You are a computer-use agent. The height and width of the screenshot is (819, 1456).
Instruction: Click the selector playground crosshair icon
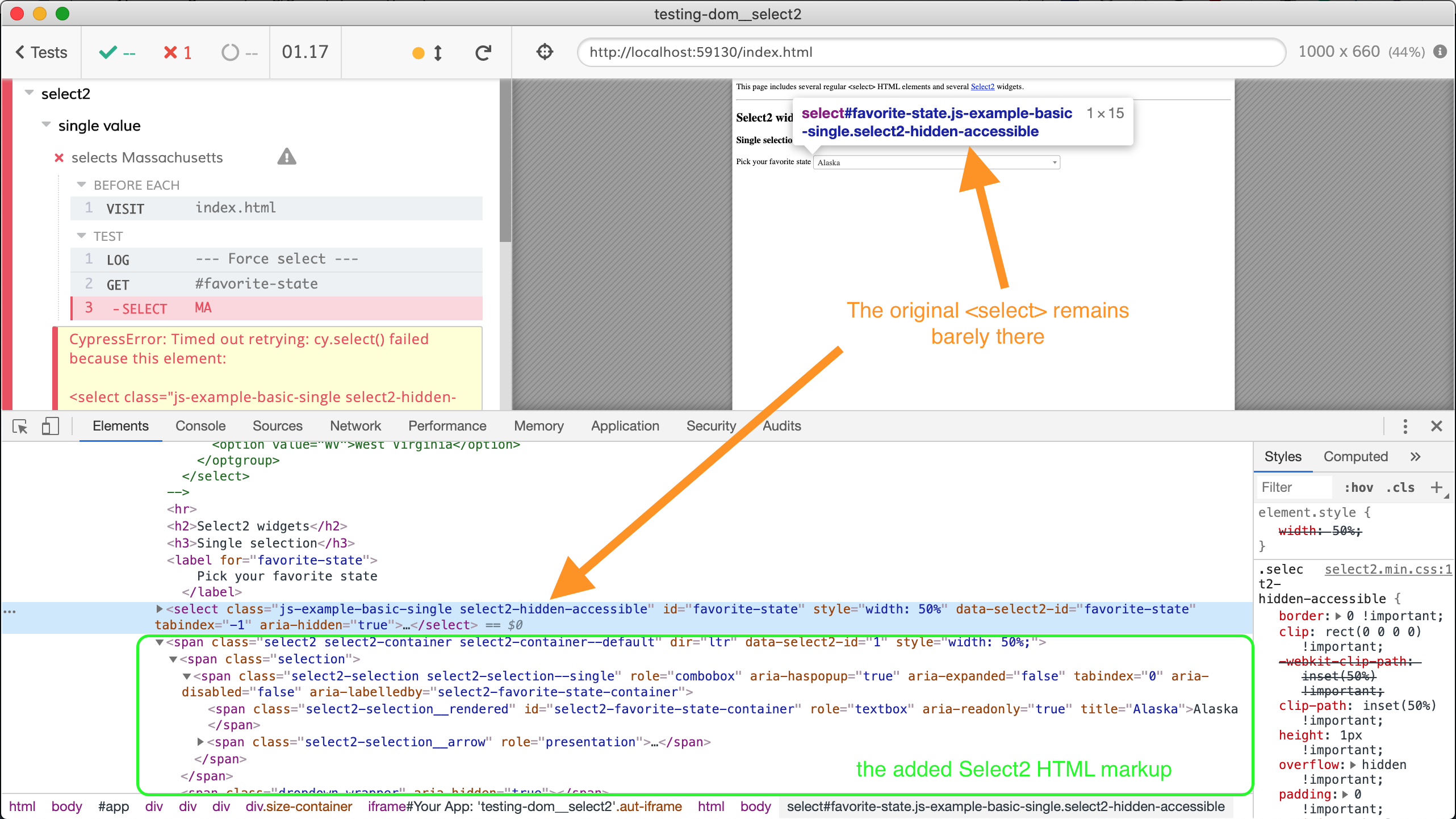coord(544,52)
